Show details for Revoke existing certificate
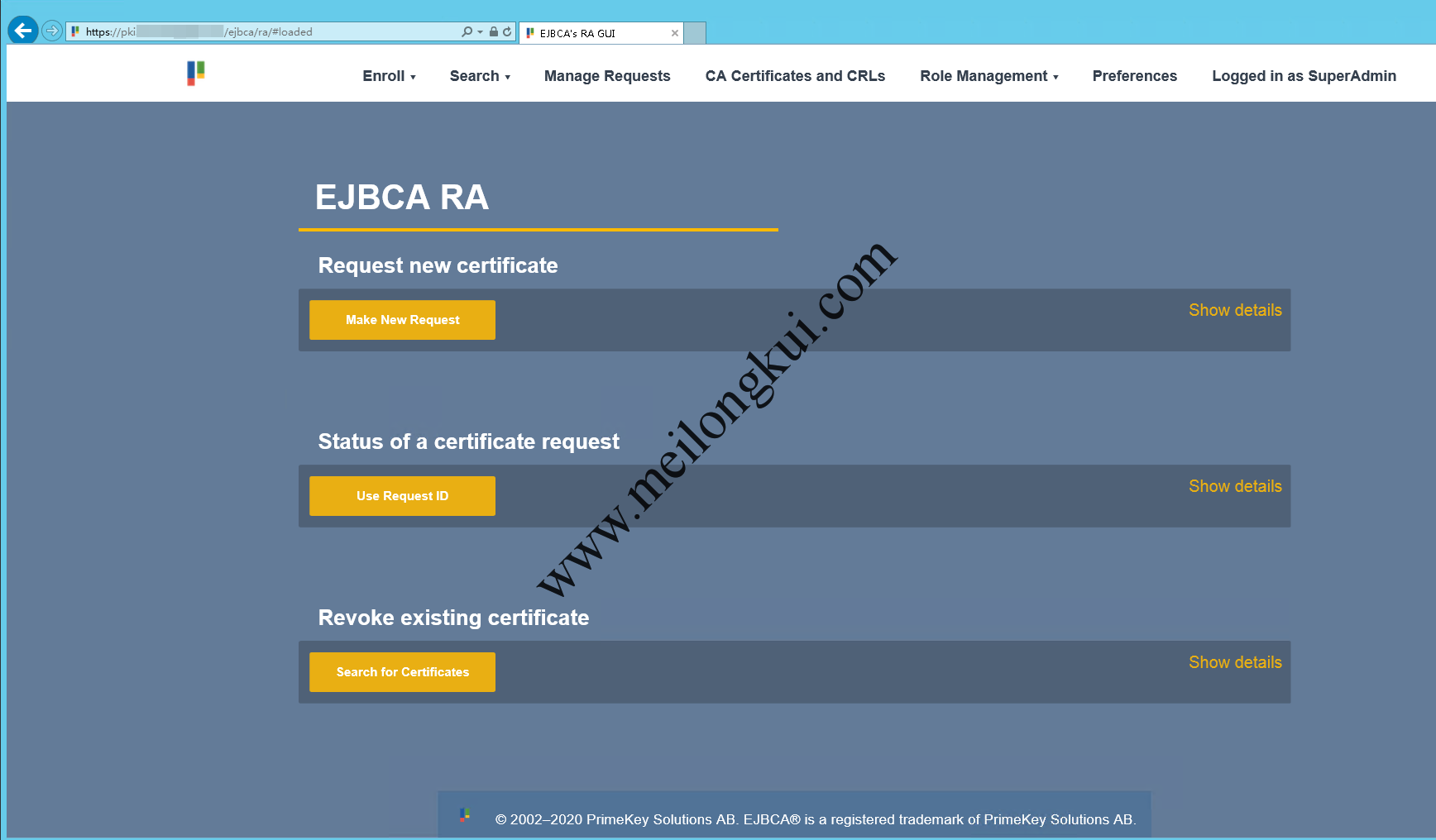The image size is (1436, 840). (1235, 662)
